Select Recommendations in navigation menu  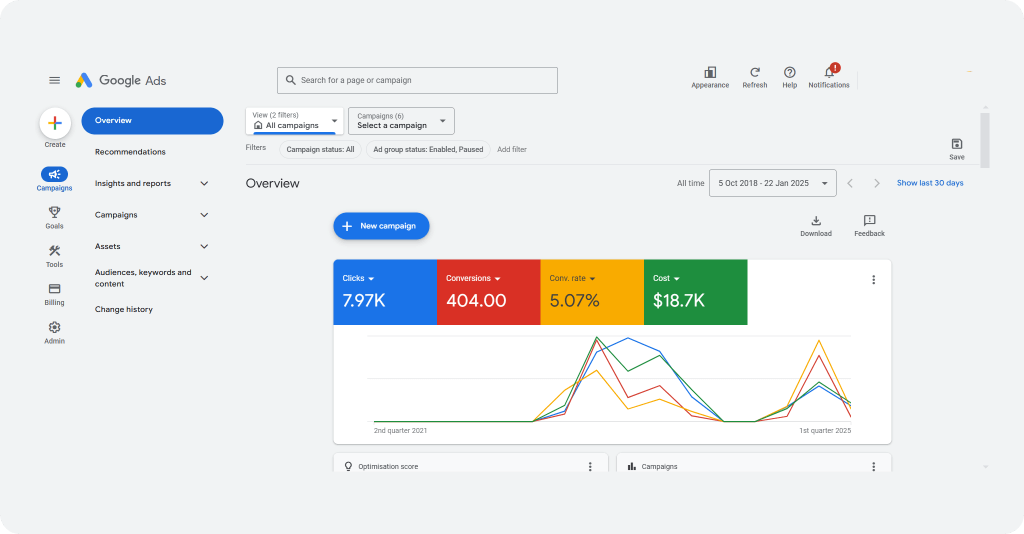tap(130, 152)
